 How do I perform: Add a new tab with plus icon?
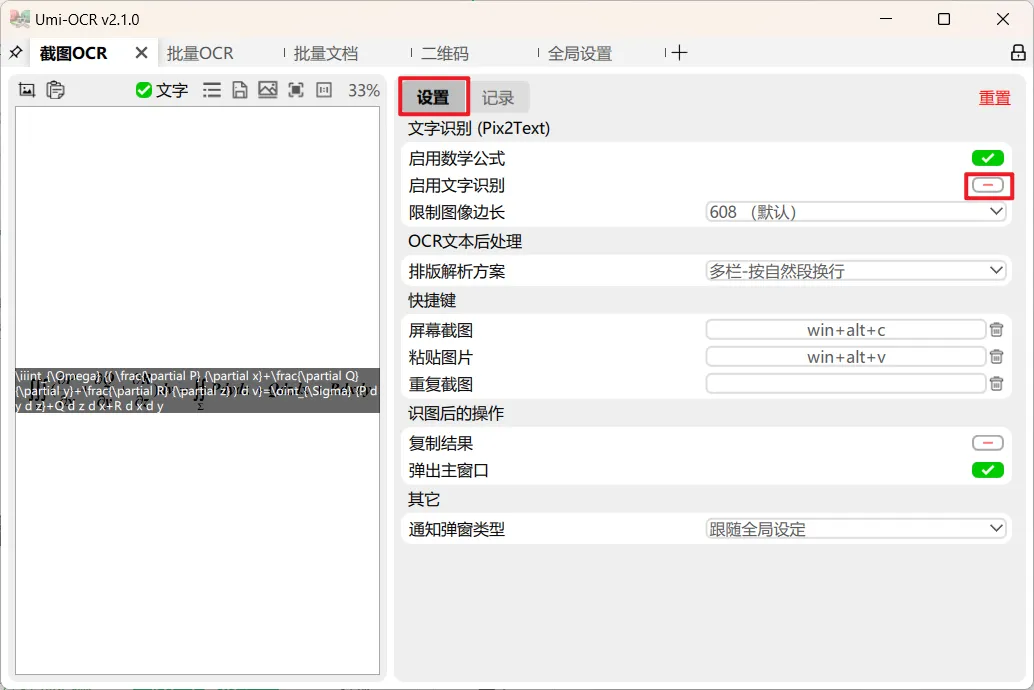click(679, 53)
